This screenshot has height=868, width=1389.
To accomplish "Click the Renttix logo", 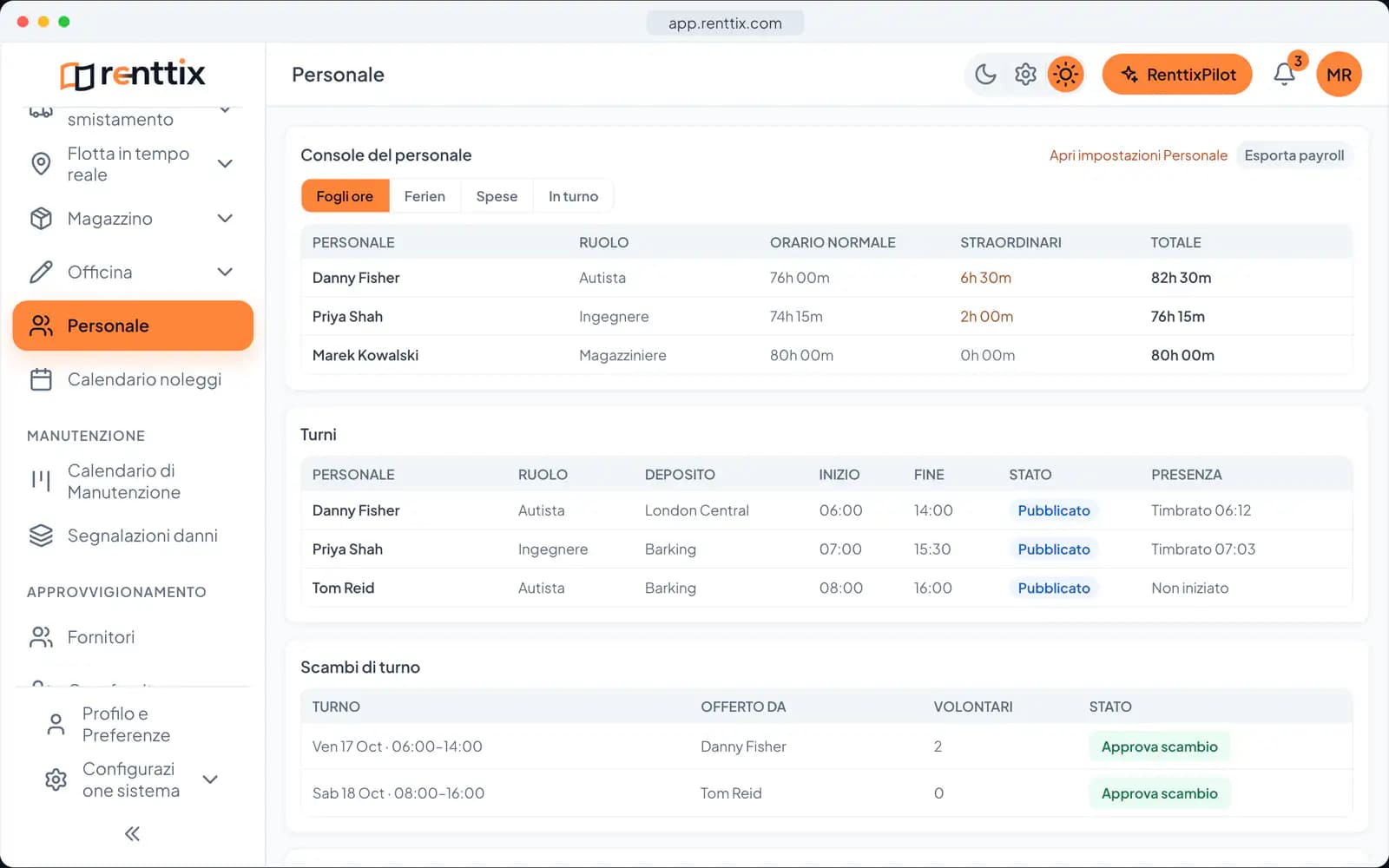I will (x=133, y=75).
